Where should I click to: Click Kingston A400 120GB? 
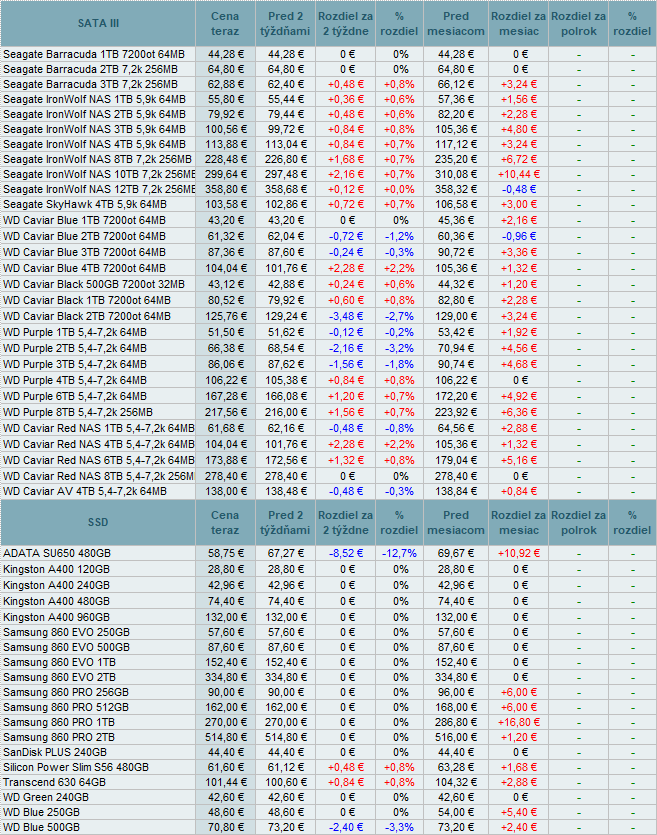pos(56,569)
